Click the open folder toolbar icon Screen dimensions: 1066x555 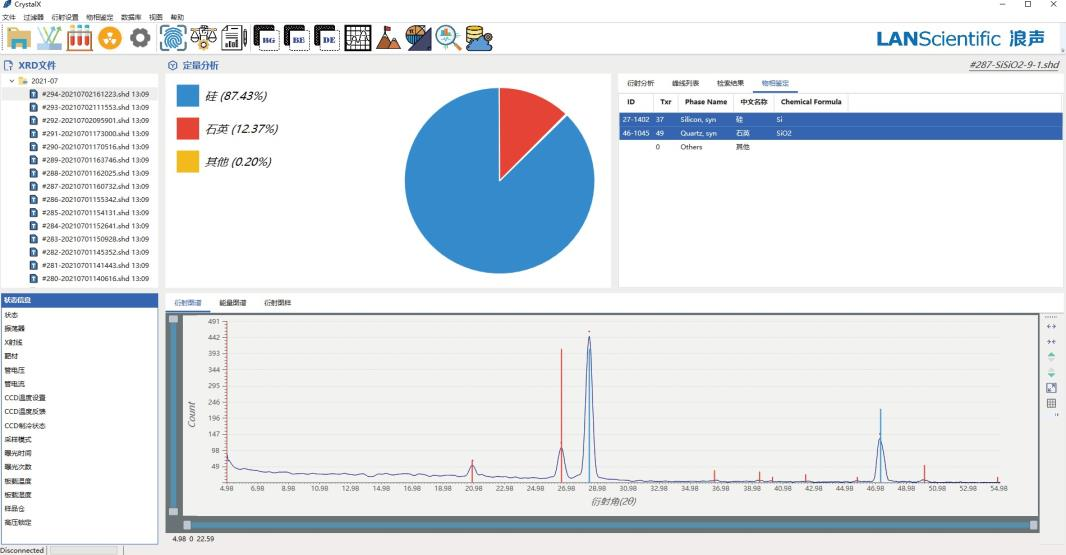[20, 38]
